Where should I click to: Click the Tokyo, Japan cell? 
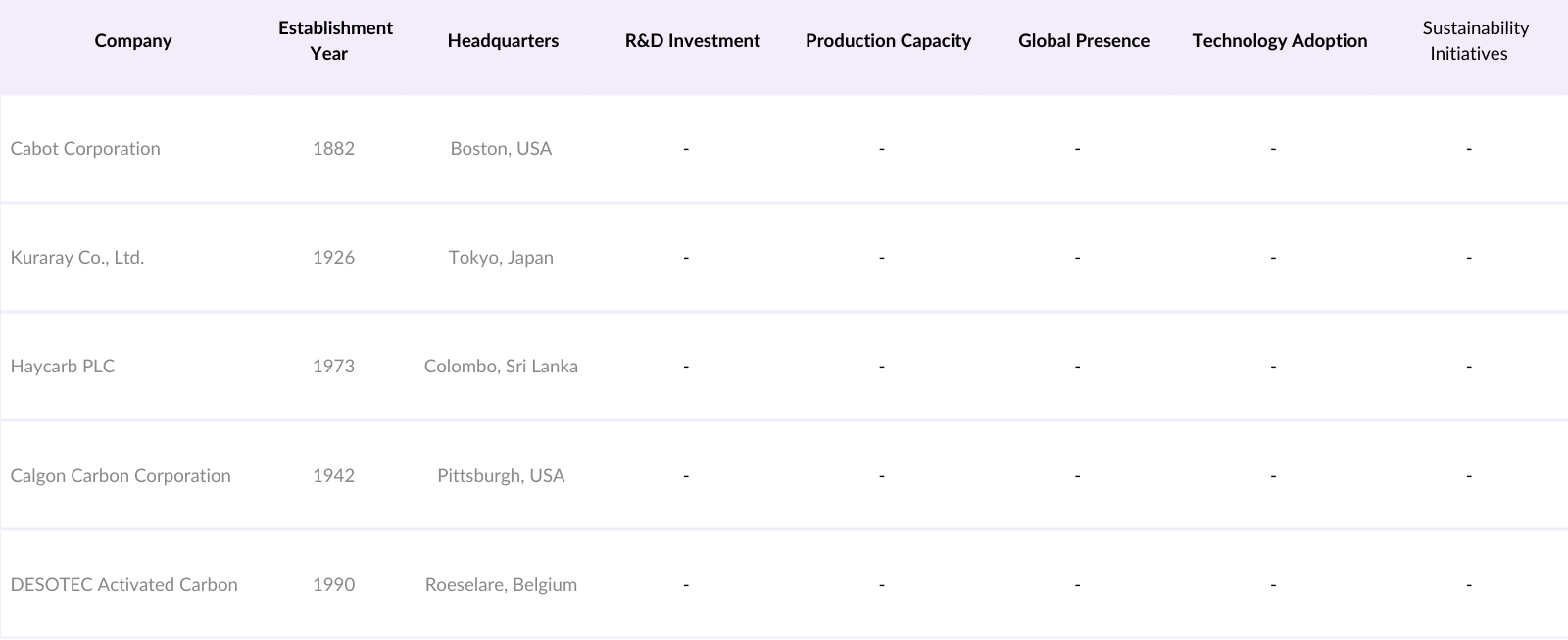501,257
